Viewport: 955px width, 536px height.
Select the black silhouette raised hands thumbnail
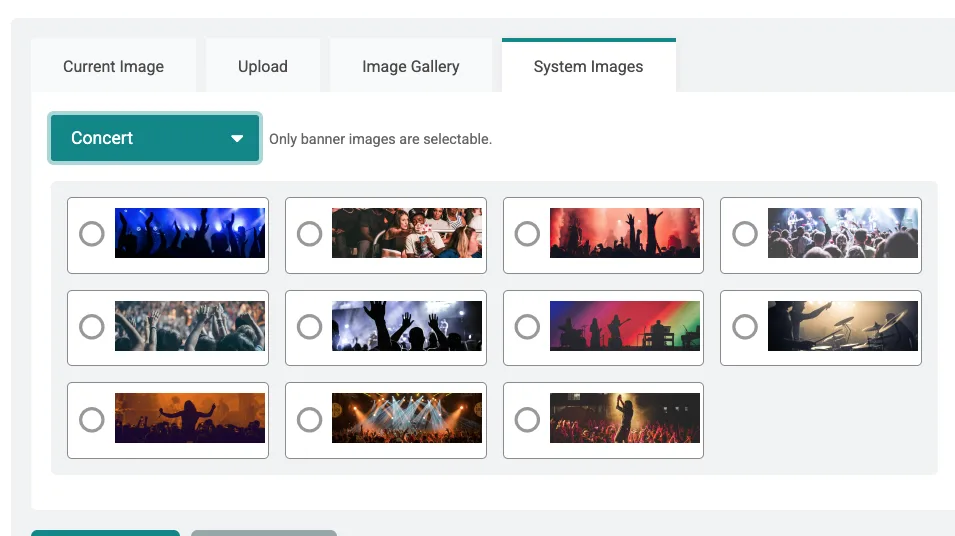click(x=407, y=326)
